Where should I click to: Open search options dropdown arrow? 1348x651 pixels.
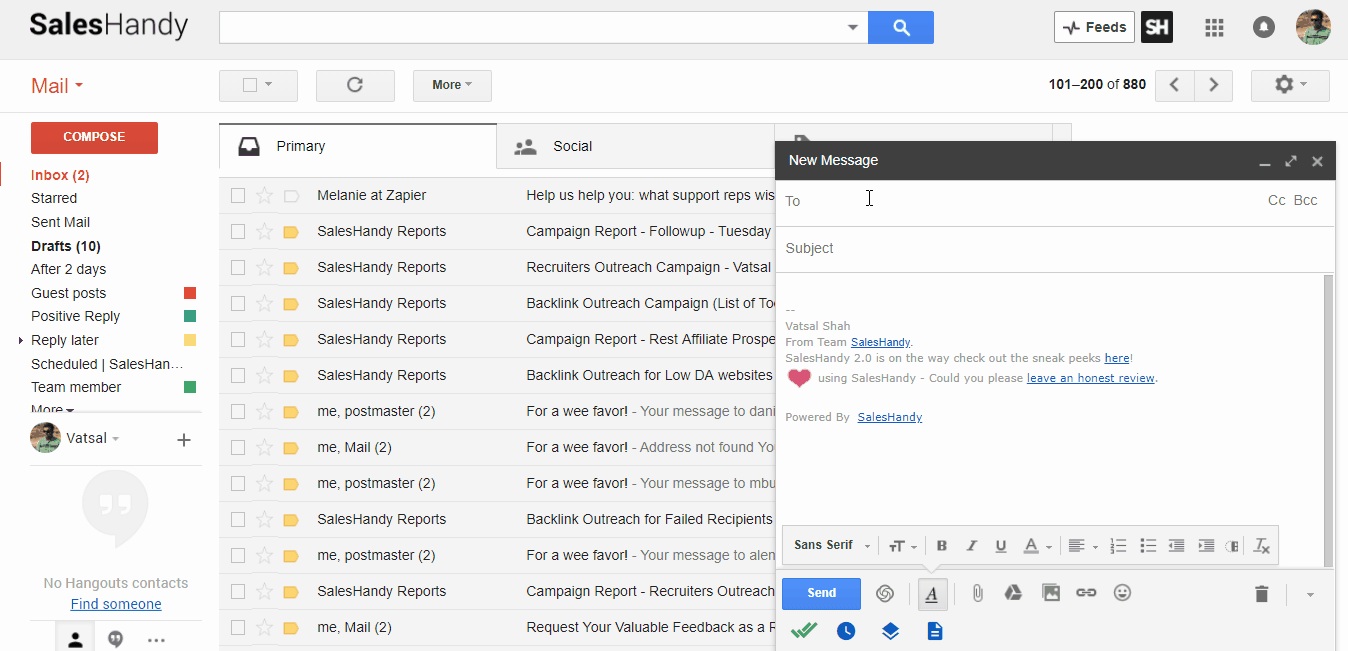click(x=853, y=27)
